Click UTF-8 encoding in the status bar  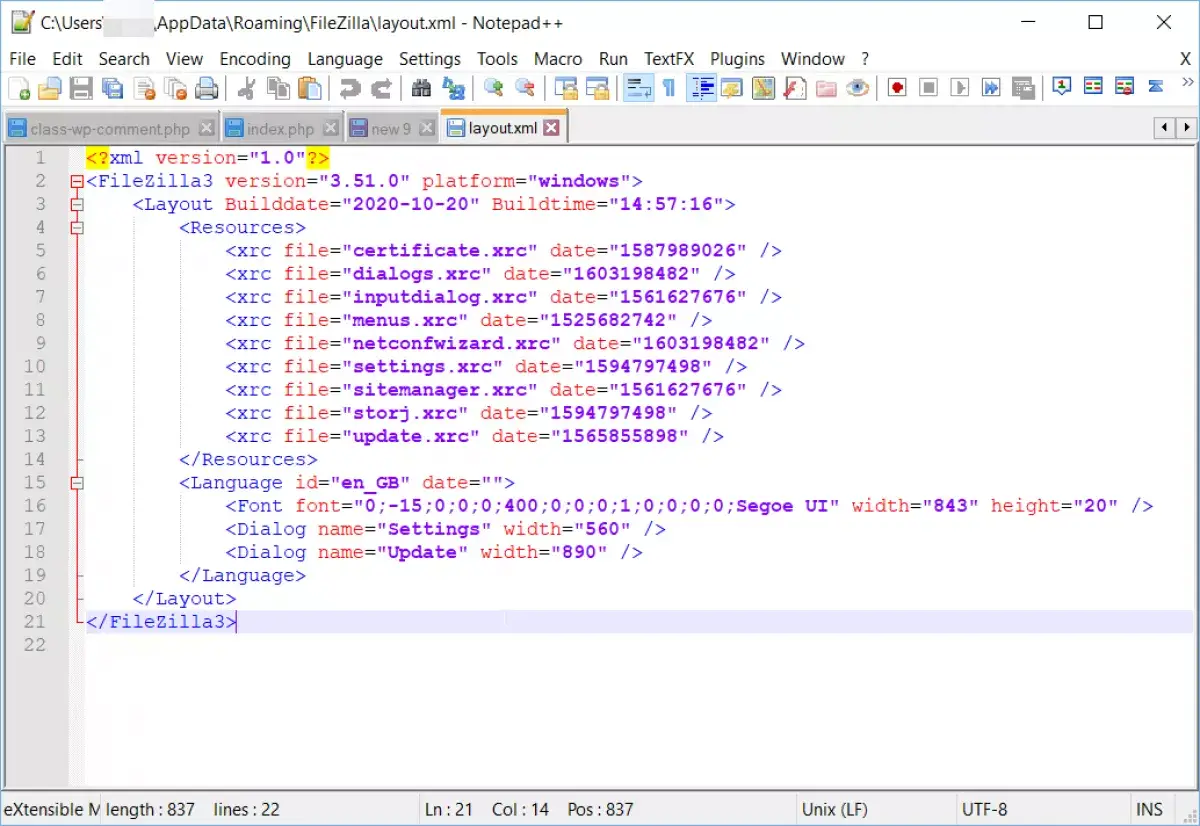point(985,809)
